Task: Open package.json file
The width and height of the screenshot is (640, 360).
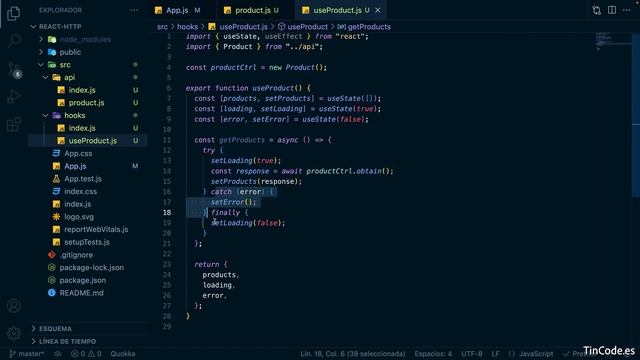Action: tap(82, 280)
